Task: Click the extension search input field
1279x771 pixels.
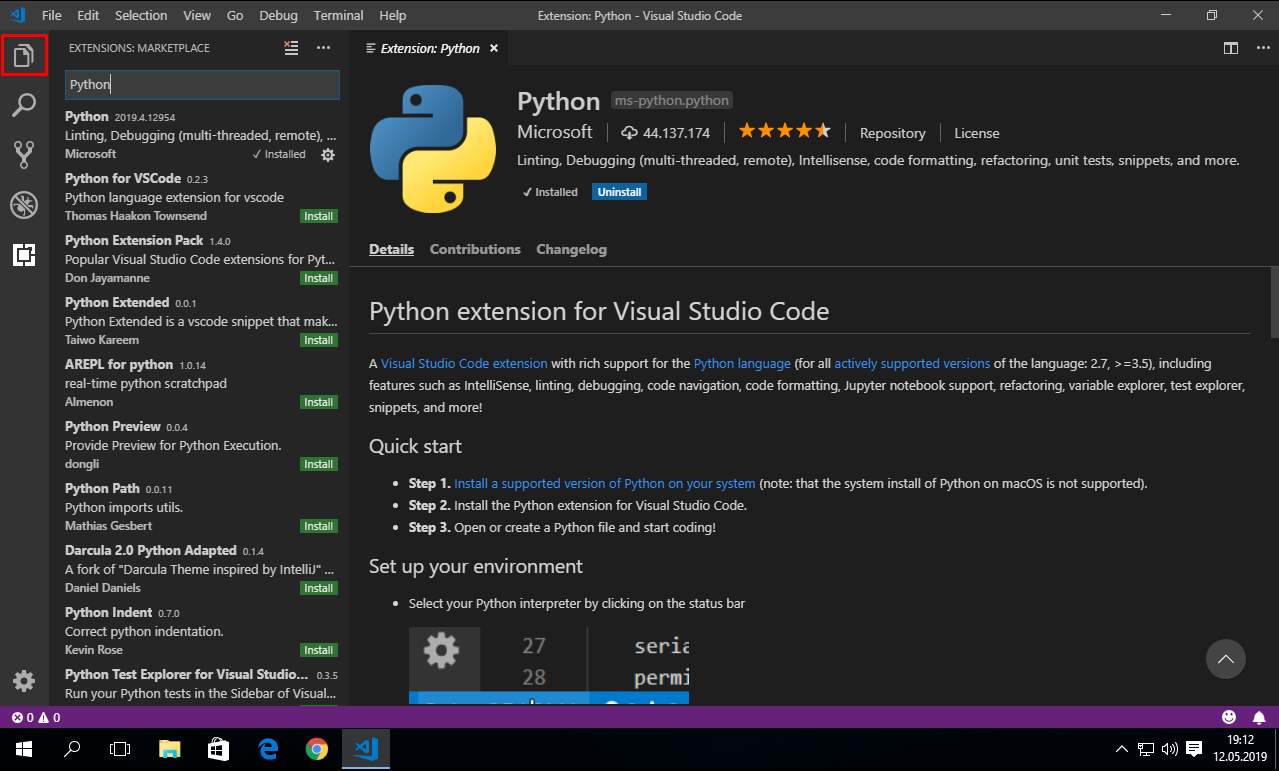Action: 202,85
